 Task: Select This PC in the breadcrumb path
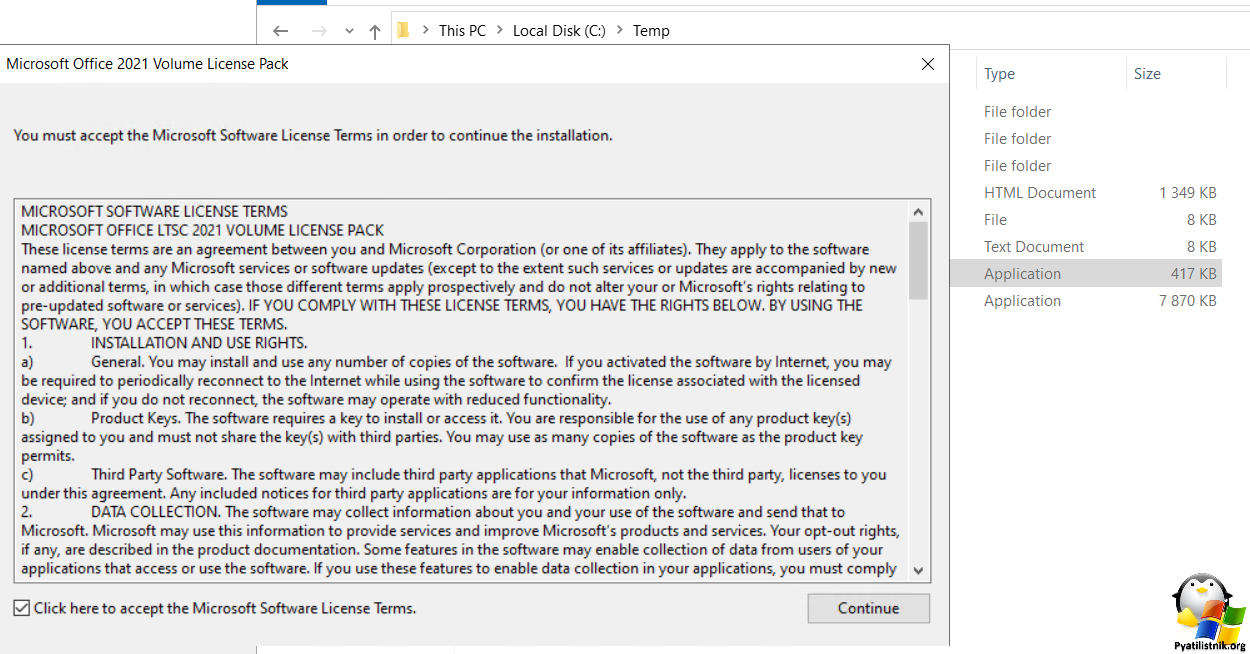pos(462,31)
